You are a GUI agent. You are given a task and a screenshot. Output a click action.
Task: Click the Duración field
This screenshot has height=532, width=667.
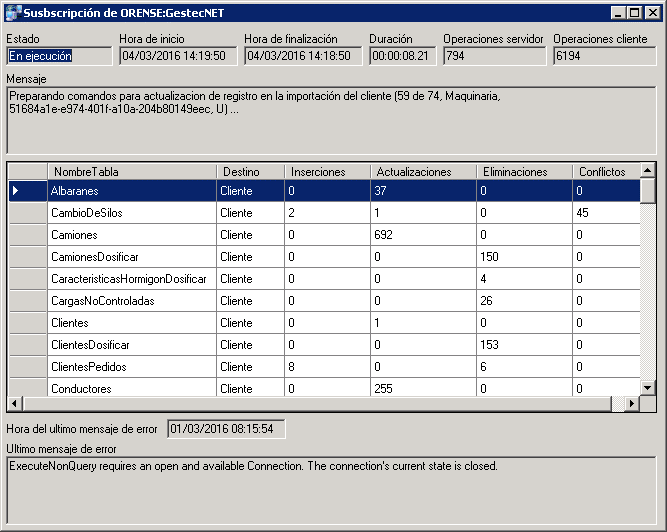[402, 56]
